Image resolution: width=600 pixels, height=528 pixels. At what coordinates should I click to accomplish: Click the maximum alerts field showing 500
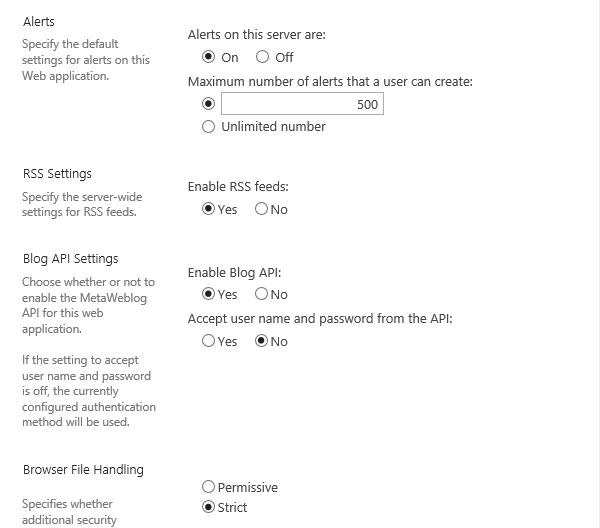(302, 104)
